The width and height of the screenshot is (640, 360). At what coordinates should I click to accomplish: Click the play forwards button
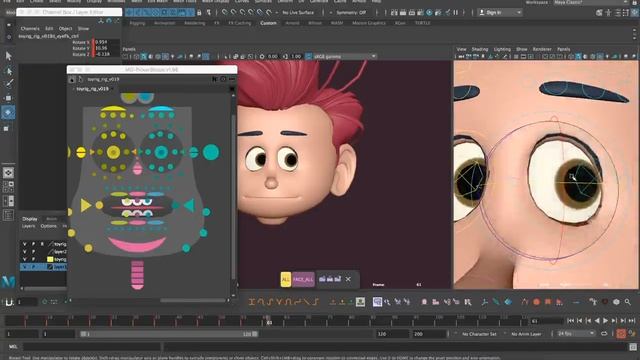pos(605,321)
